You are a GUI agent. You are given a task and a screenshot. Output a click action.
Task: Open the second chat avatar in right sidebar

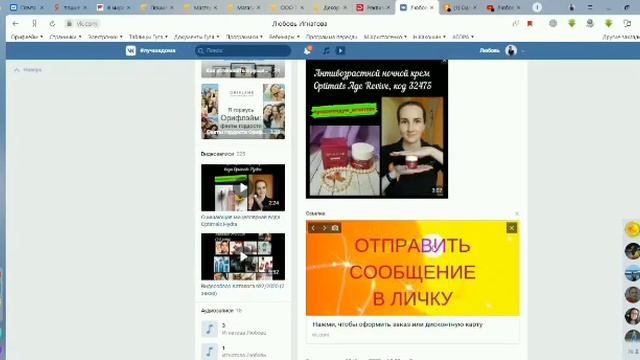[632, 251]
